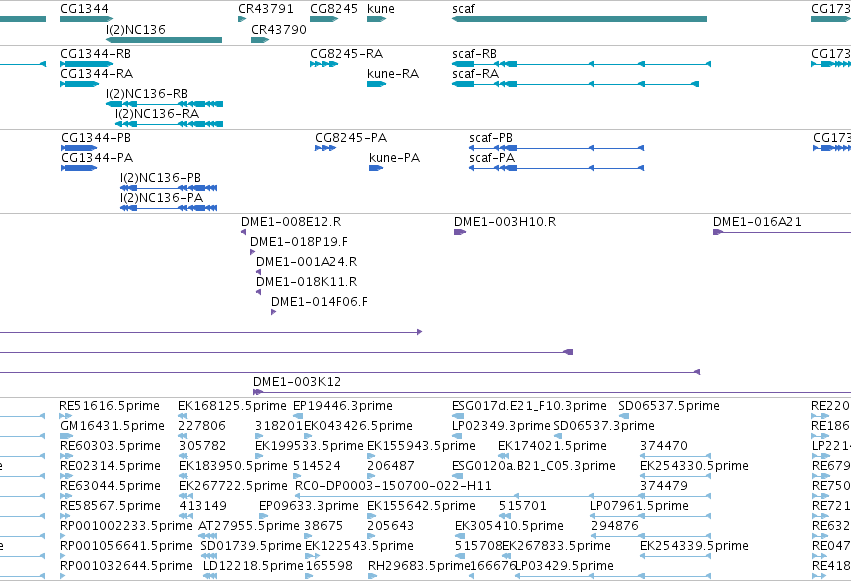Select EST GM16431.5prime
The height and width of the screenshot is (581, 851).
[66, 436]
